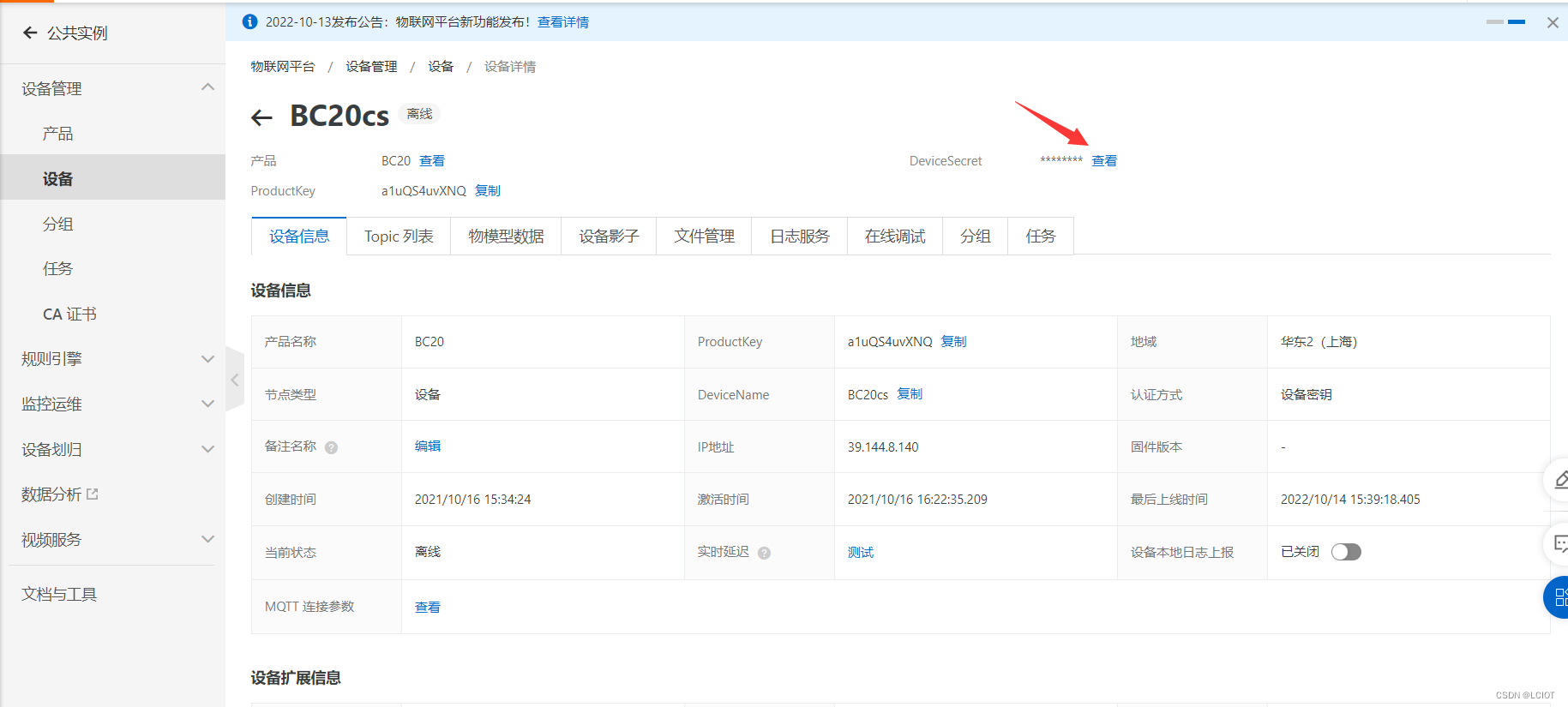Close the announcement banner
The width and height of the screenshot is (1568, 707).
point(1553,22)
